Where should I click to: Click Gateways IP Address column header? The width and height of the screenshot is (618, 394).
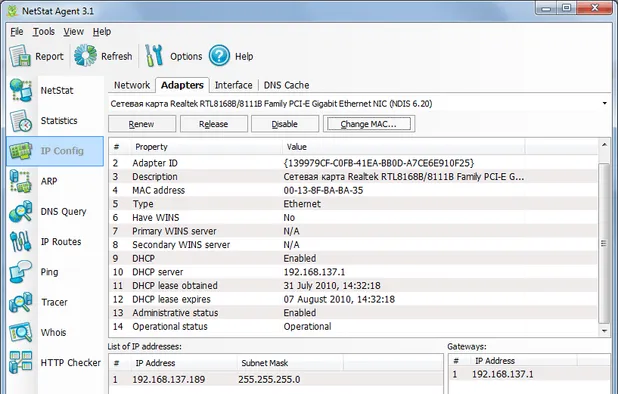tap(523, 361)
